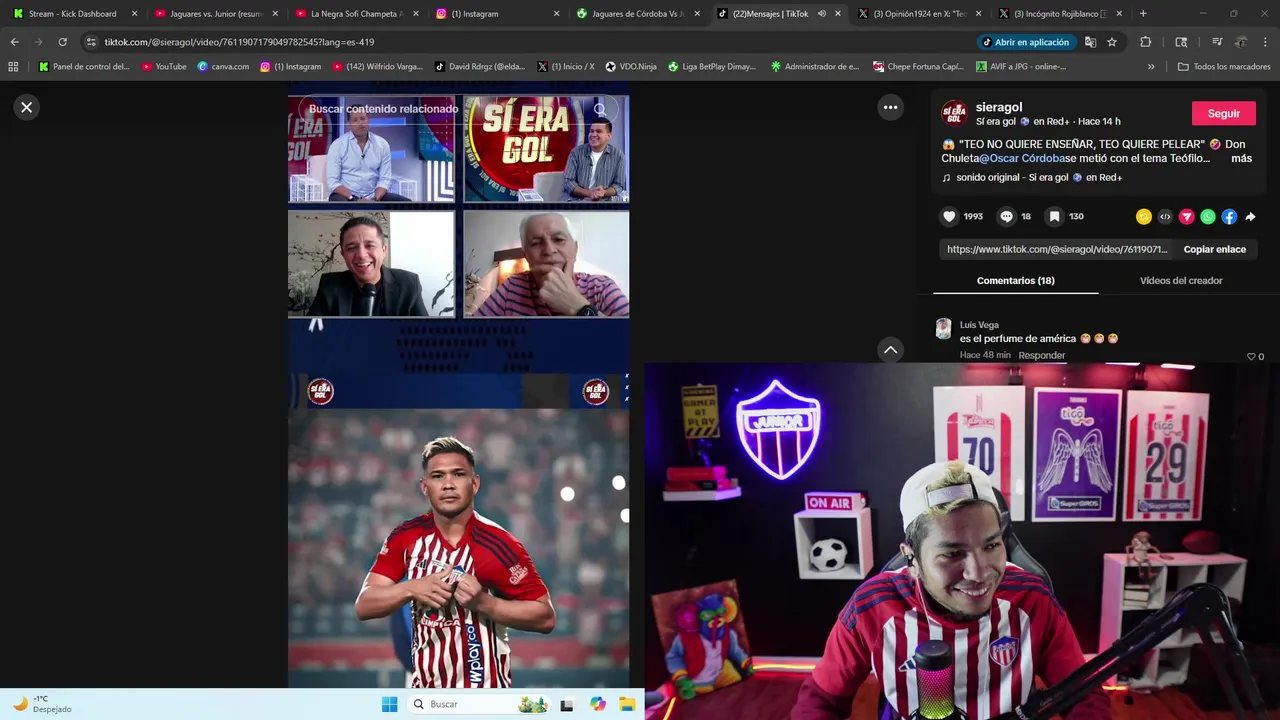Screen dimensions: 1280x720
Task: Close the TikTok video viewer
Action: [27, 107]
